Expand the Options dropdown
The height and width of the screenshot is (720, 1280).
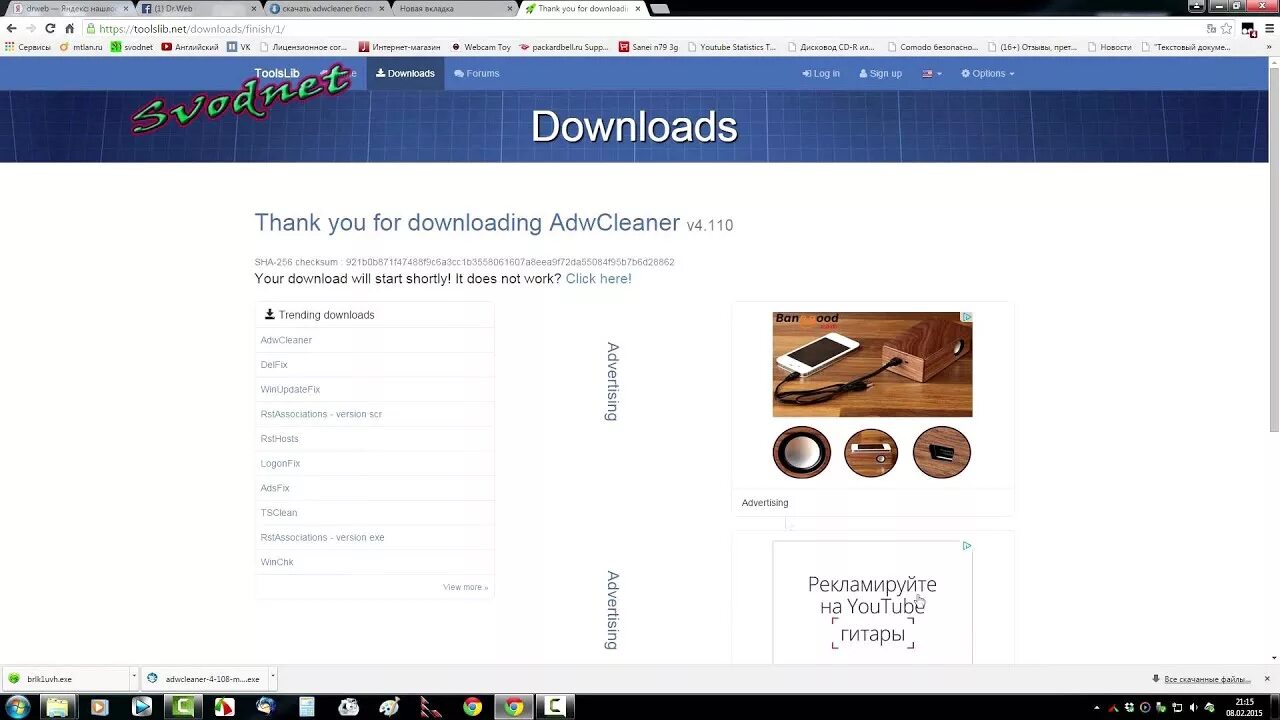click(x=988, y=73)
